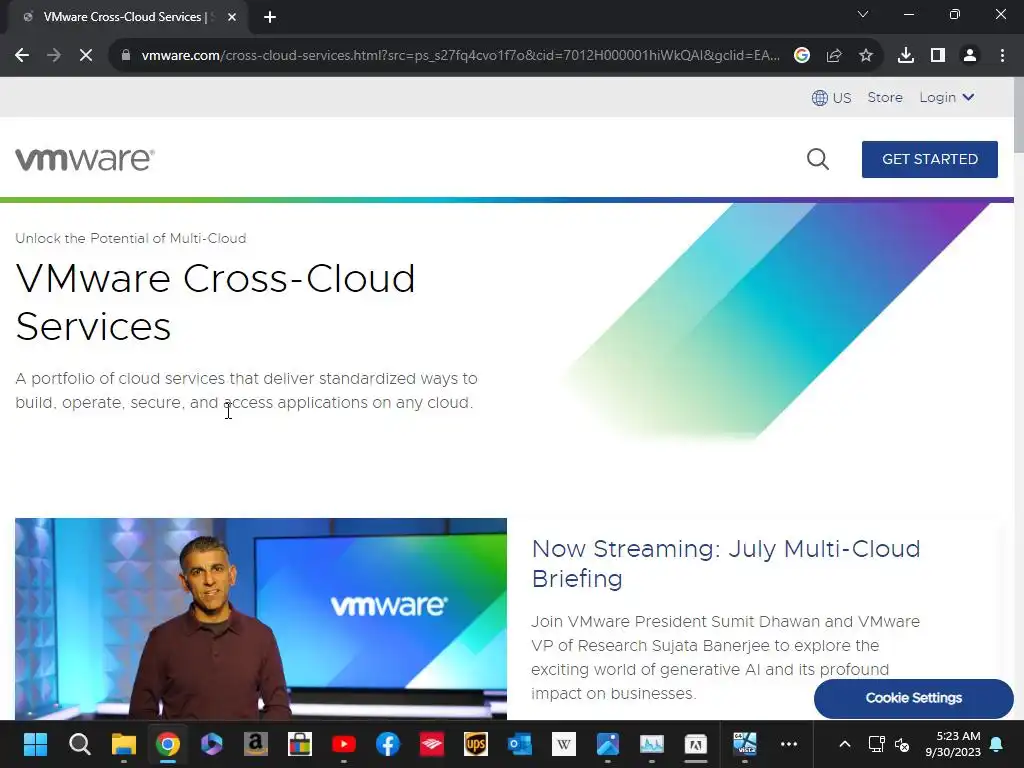The width and height of the screenshot is (1024, 768).
Task: Open the notification bell
Action: point(997,744)
